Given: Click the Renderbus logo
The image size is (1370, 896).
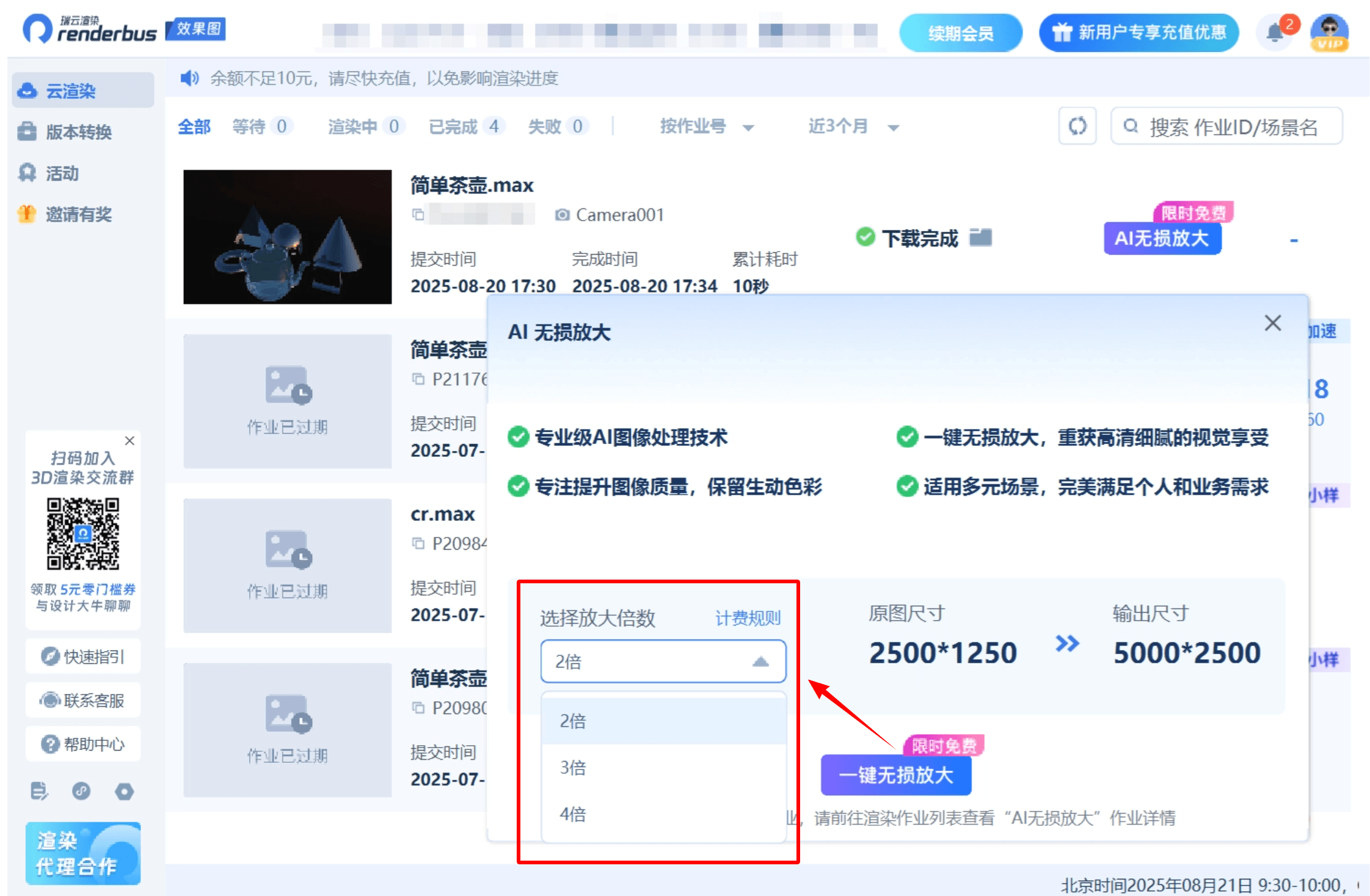Looking at the screenshot, I should [89, 29].
